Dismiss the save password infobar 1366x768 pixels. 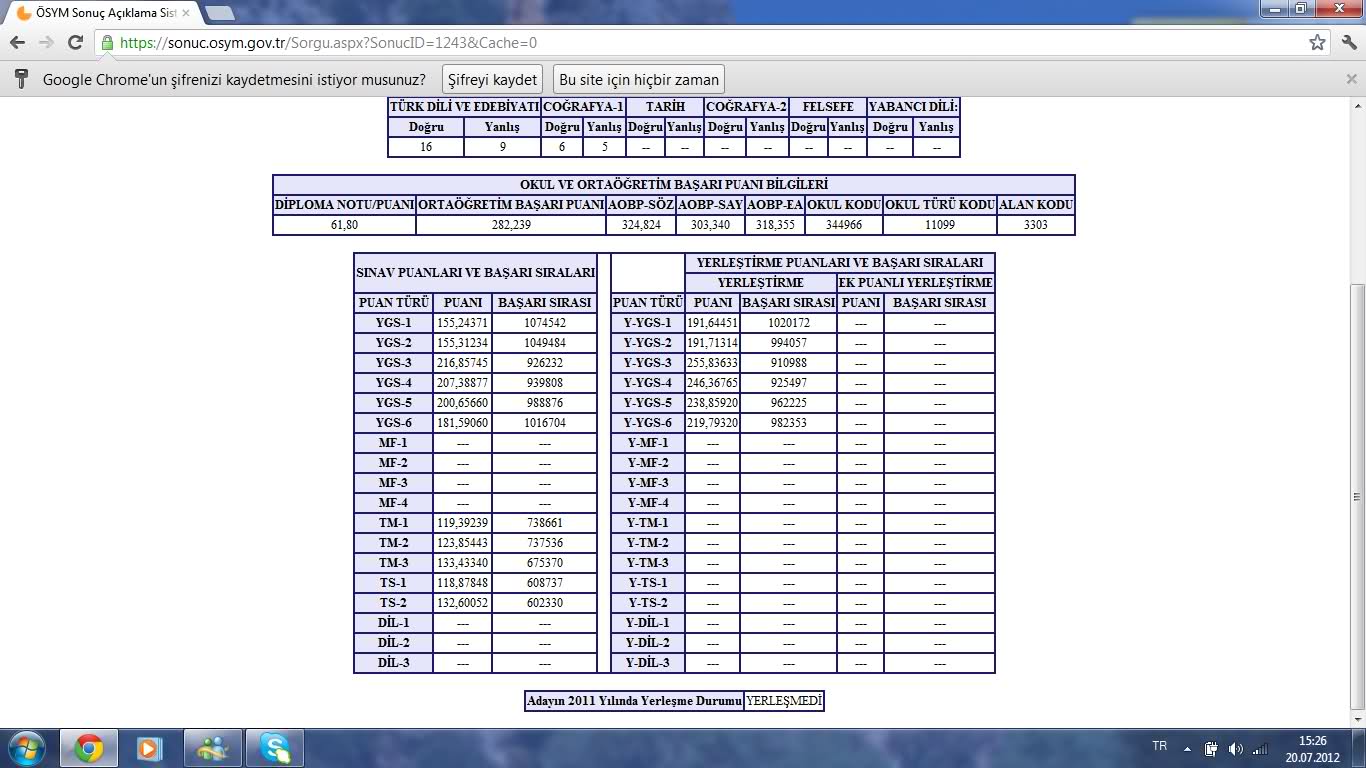click(x=1351, y=79)
